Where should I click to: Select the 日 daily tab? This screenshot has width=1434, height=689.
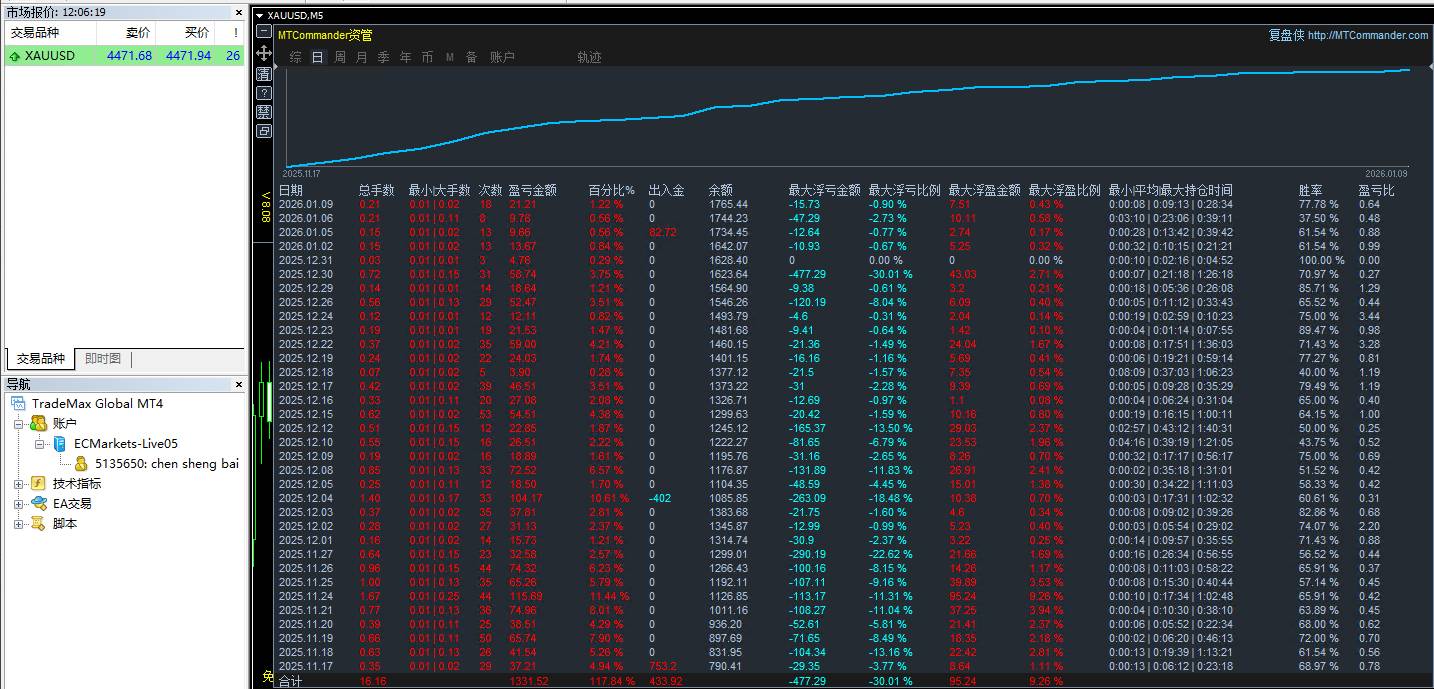pos(318,58)
